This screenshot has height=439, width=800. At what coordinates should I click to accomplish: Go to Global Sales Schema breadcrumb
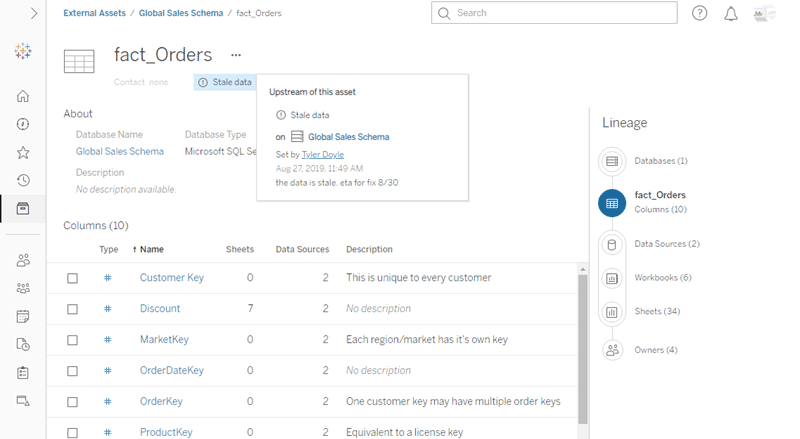181,13
